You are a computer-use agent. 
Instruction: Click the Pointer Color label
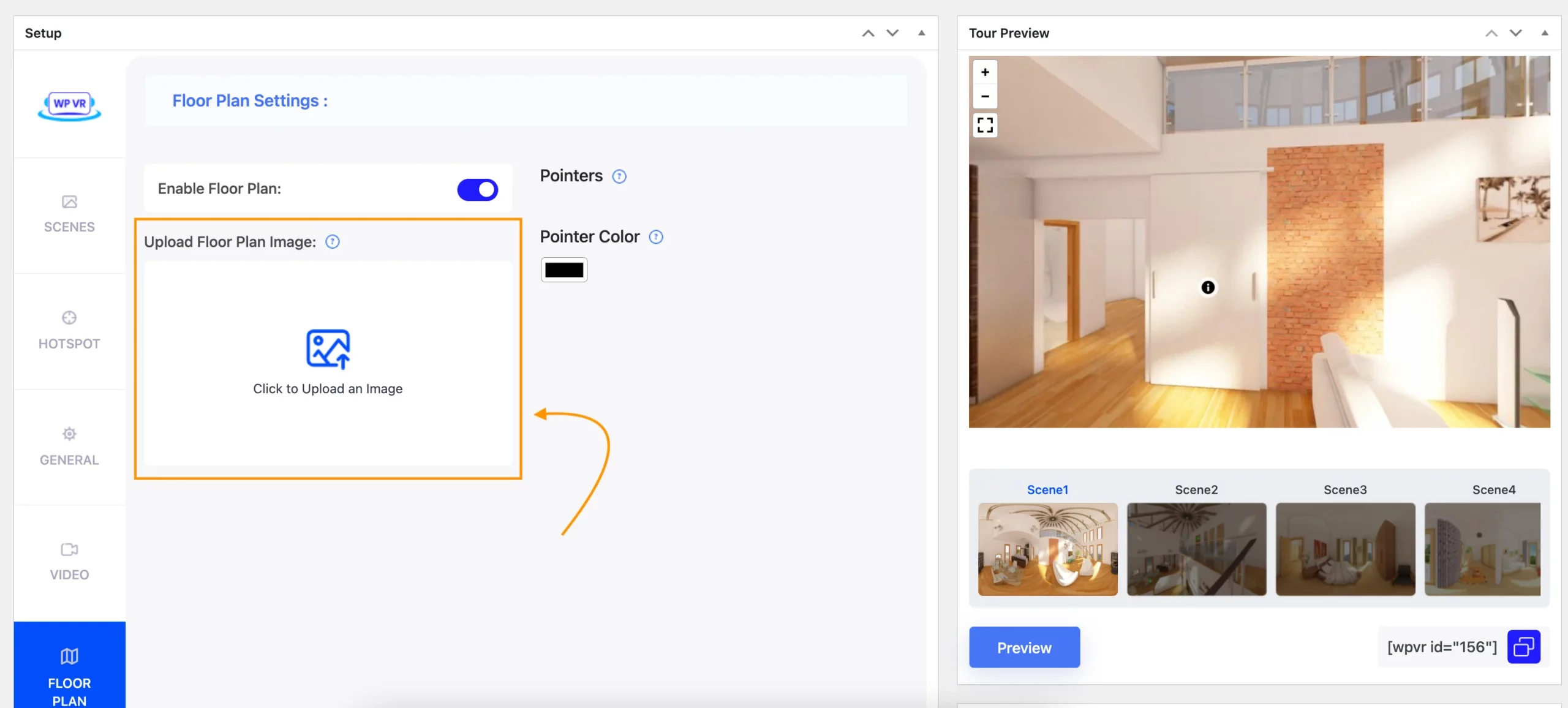coord(589,236)
